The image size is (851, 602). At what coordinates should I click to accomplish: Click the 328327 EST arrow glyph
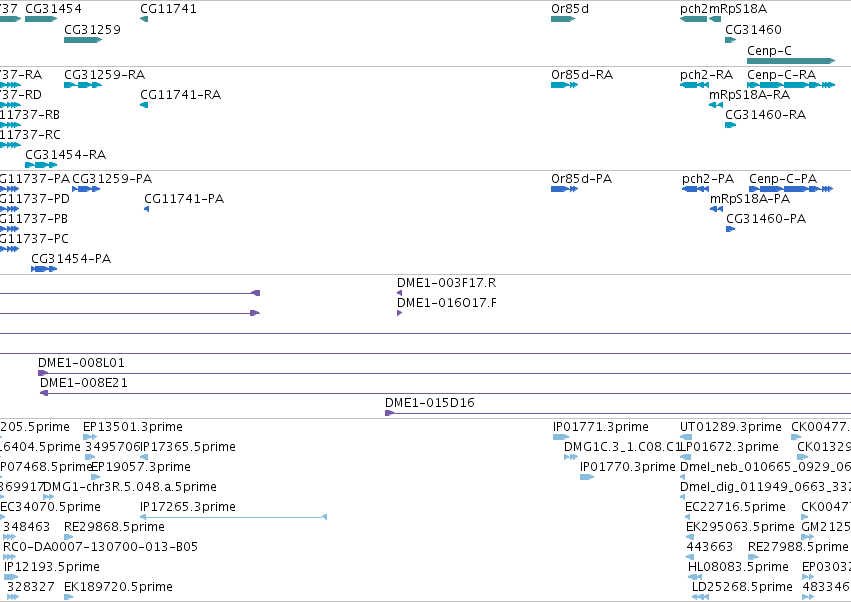coord(13,597)
